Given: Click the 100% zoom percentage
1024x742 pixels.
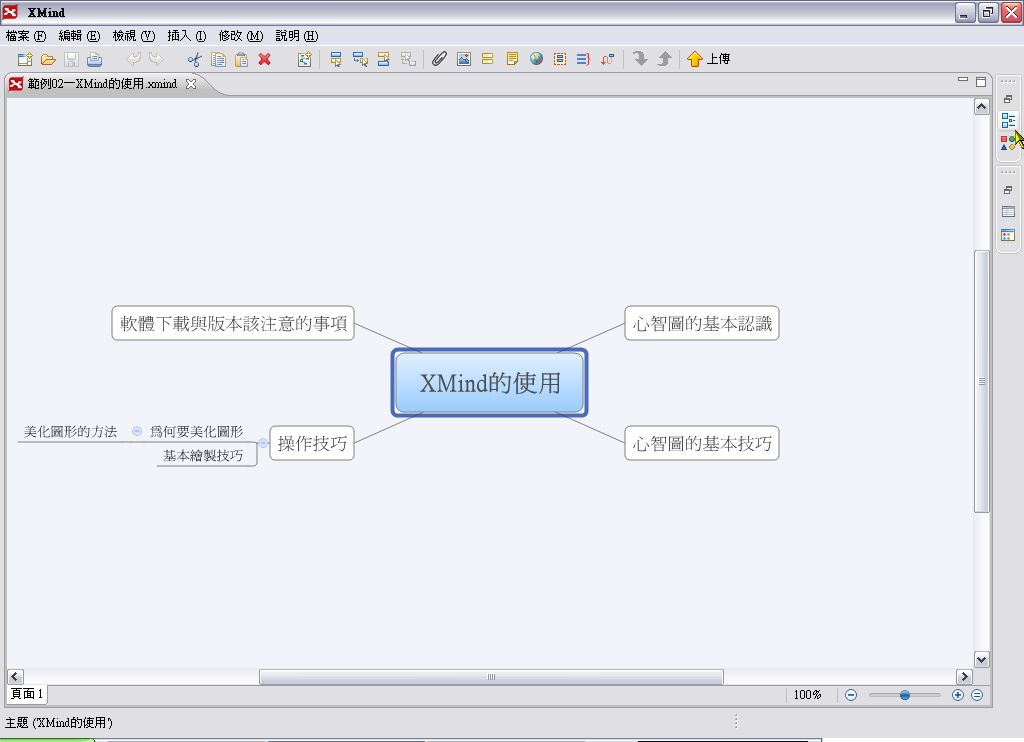Looking at the screenshot, I should pos(807,695).
